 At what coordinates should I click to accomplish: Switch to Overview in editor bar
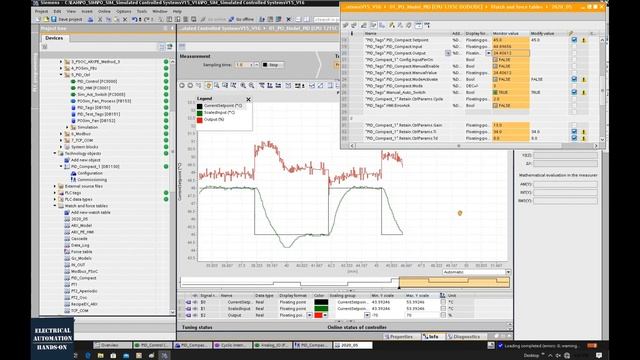pos(112,345)
